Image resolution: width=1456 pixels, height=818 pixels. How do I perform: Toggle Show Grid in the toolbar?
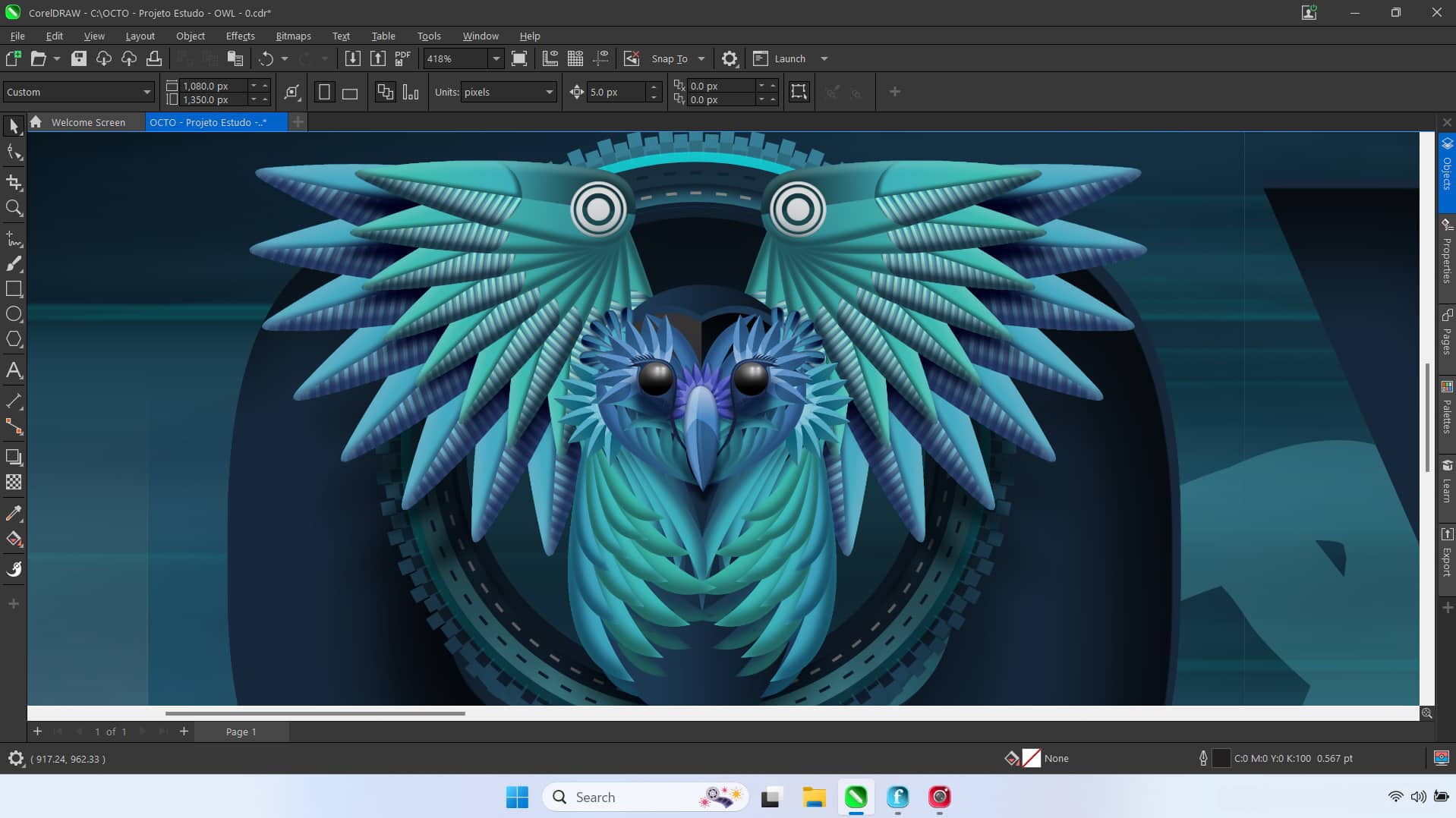[575, 58]
